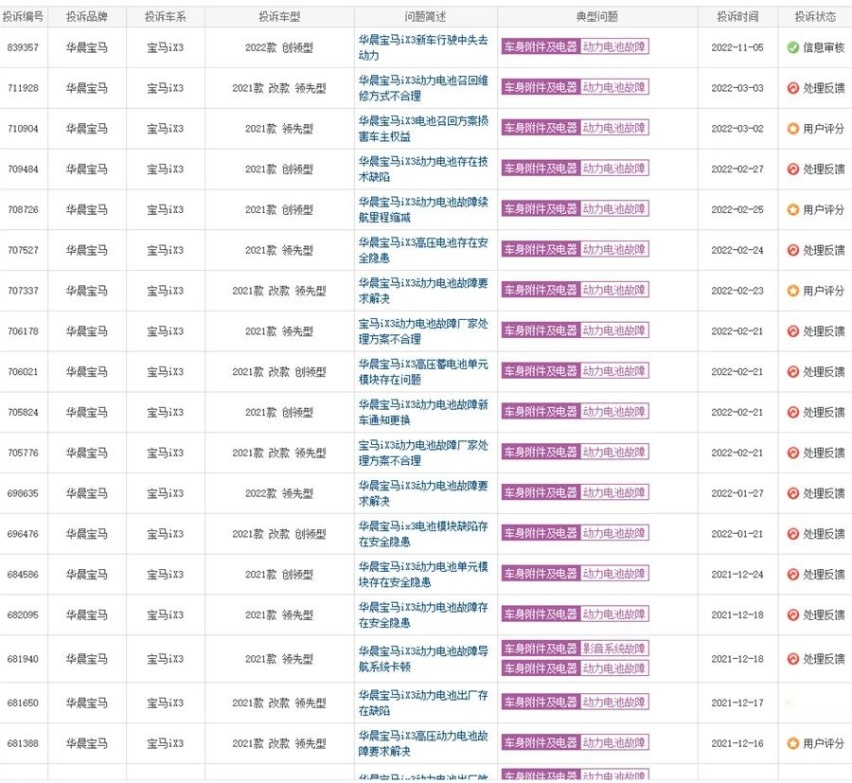Select date 2021-12-17

pos(737,703)
